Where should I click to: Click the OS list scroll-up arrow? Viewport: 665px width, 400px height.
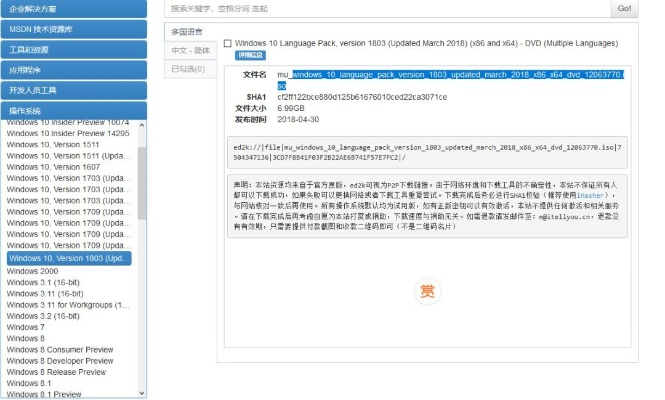pyautogui.click(x=142, y=125)
